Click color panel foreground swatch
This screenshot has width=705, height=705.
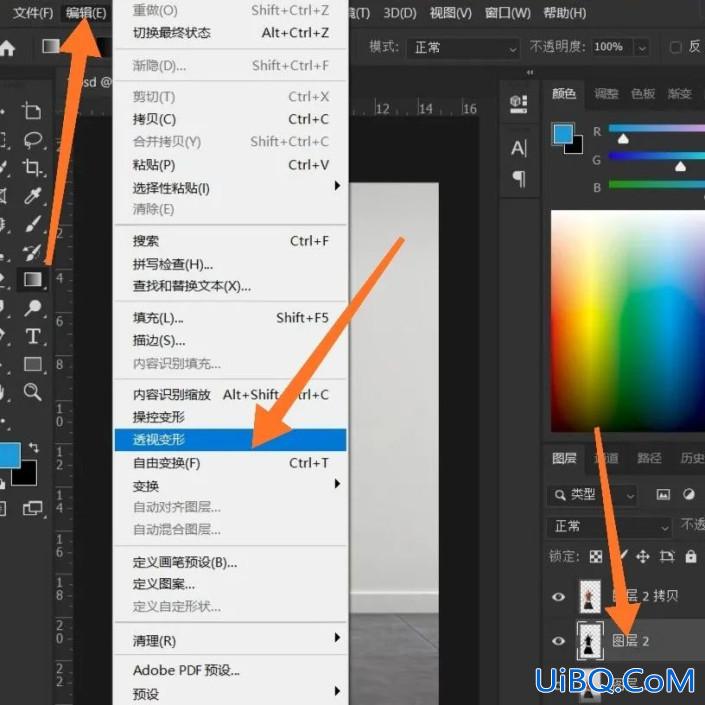point(563,134)
